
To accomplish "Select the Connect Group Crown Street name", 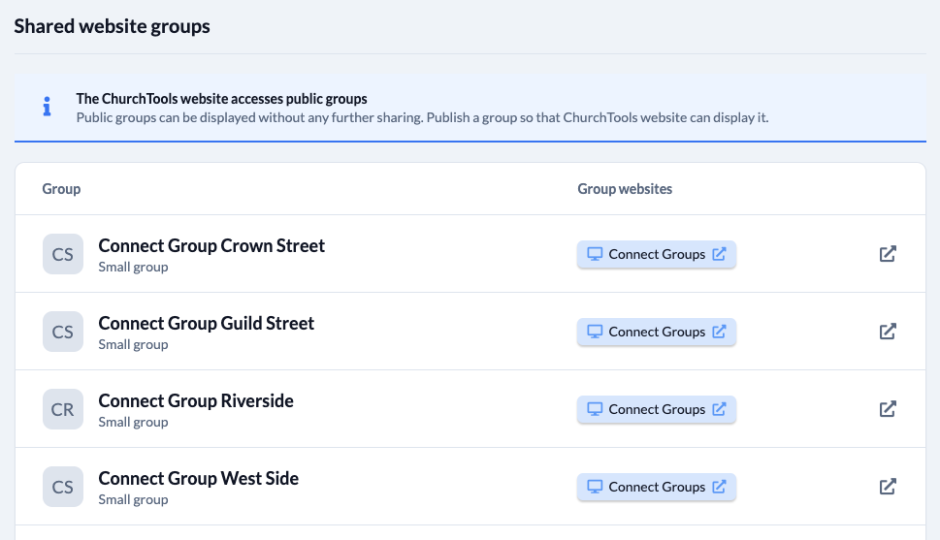I will click(212, 246).
